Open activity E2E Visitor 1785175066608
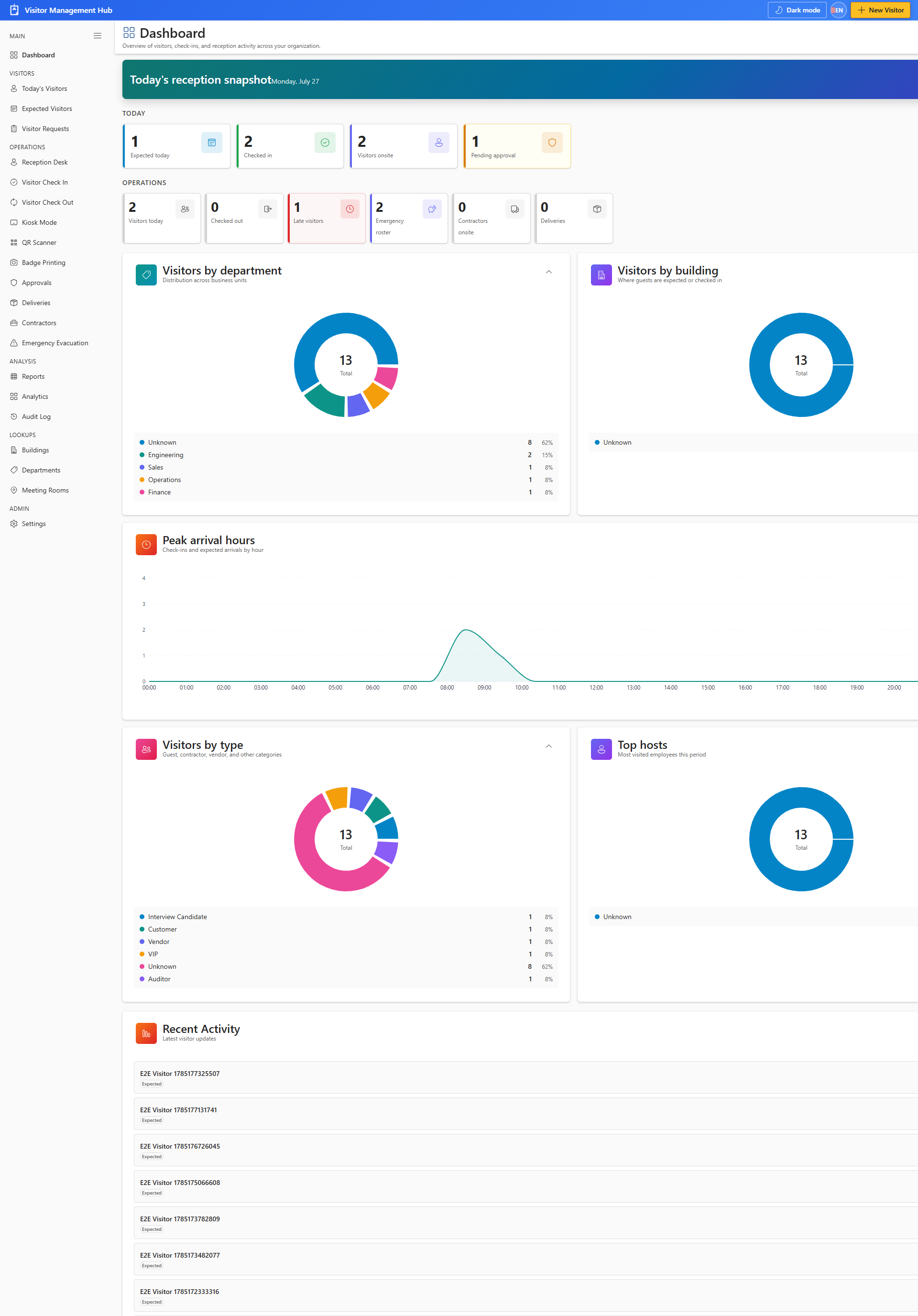Image resolution: width=918 pixels, height=1316 pixels. click(526, 1186)
